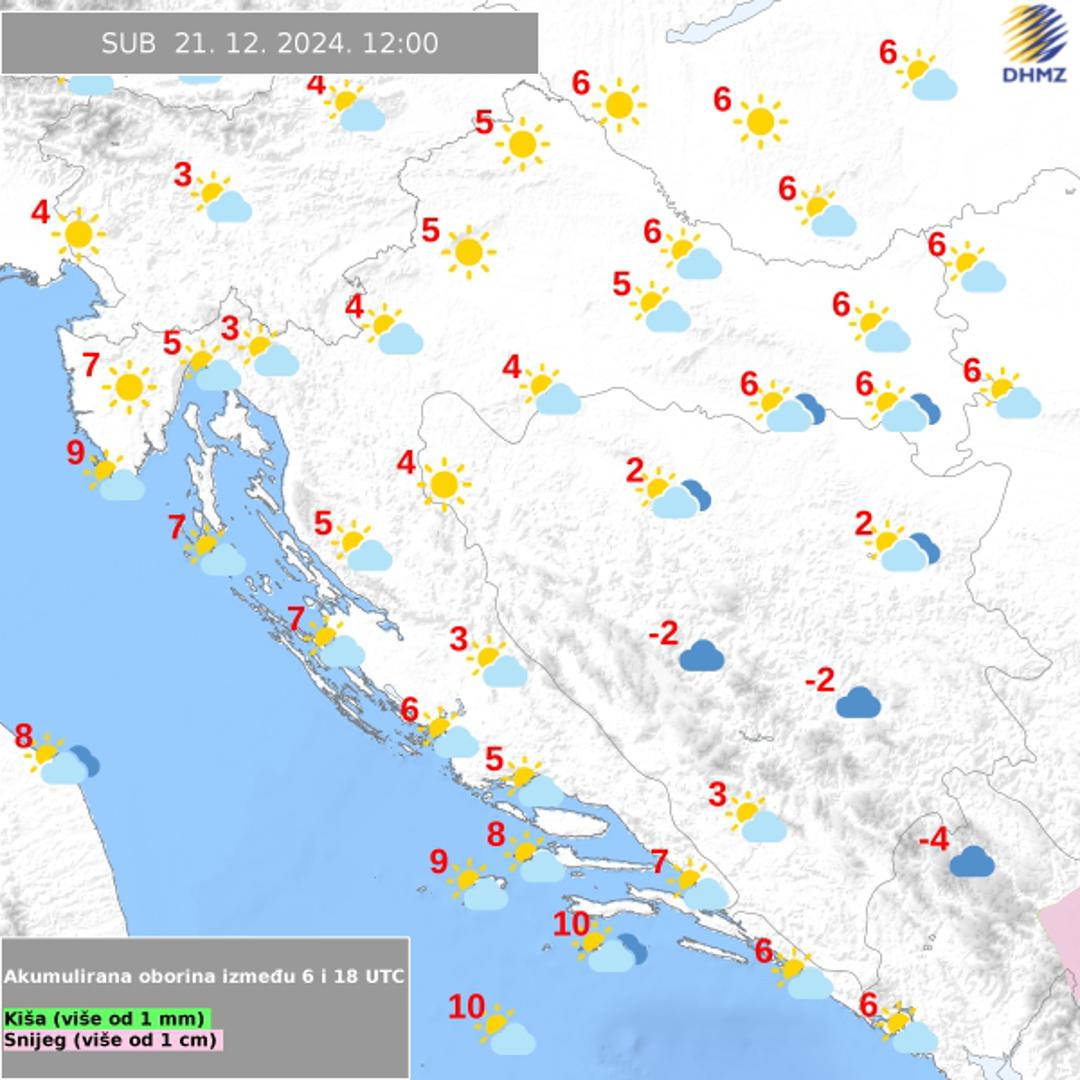Click the red -4 temperature label

tap(933, 840)
